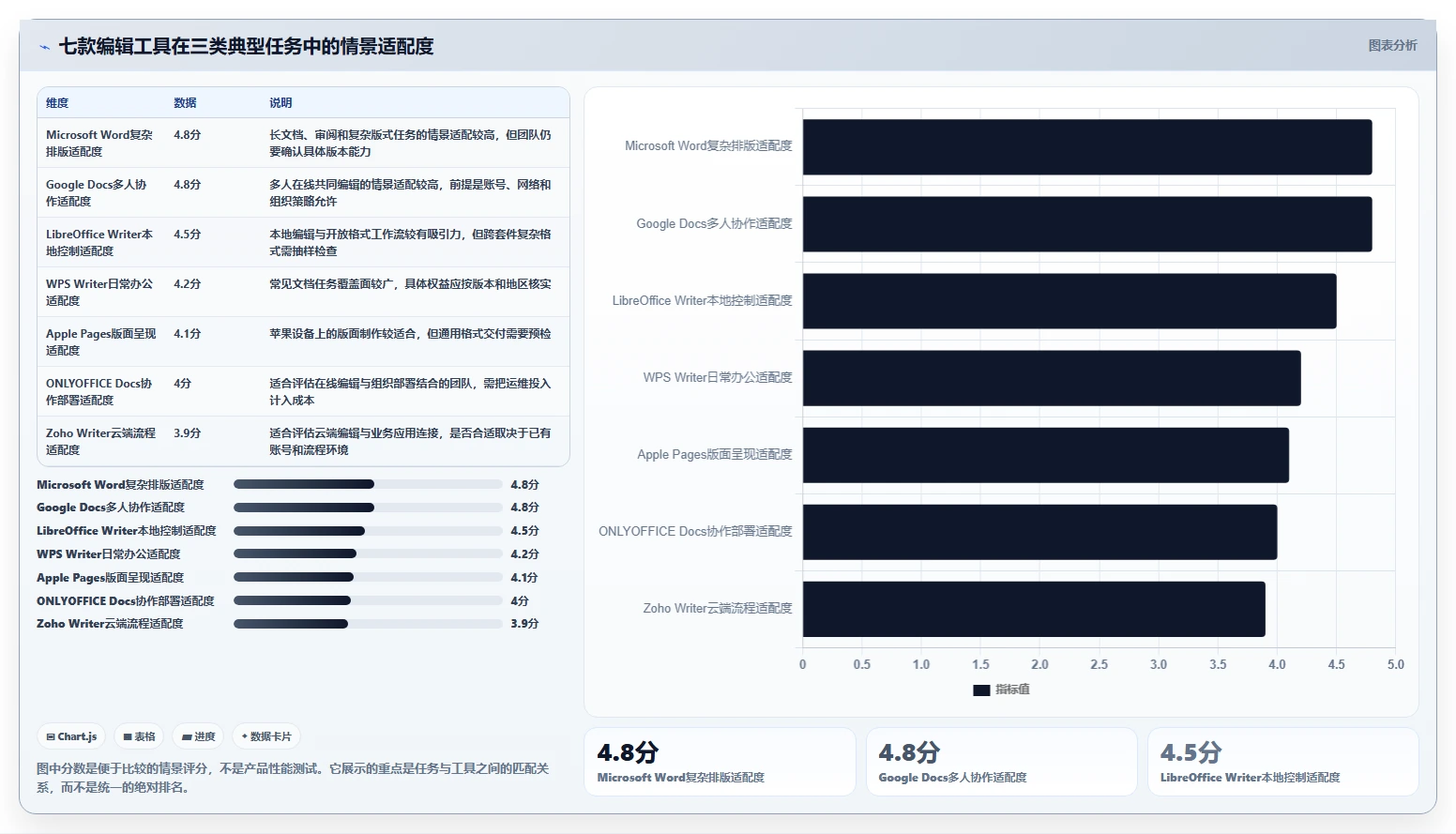Screen dimensions: 1456x834
Task: Open the 4.5分 LibreOffice Writer summary card
Action: tap(1282, 762)
